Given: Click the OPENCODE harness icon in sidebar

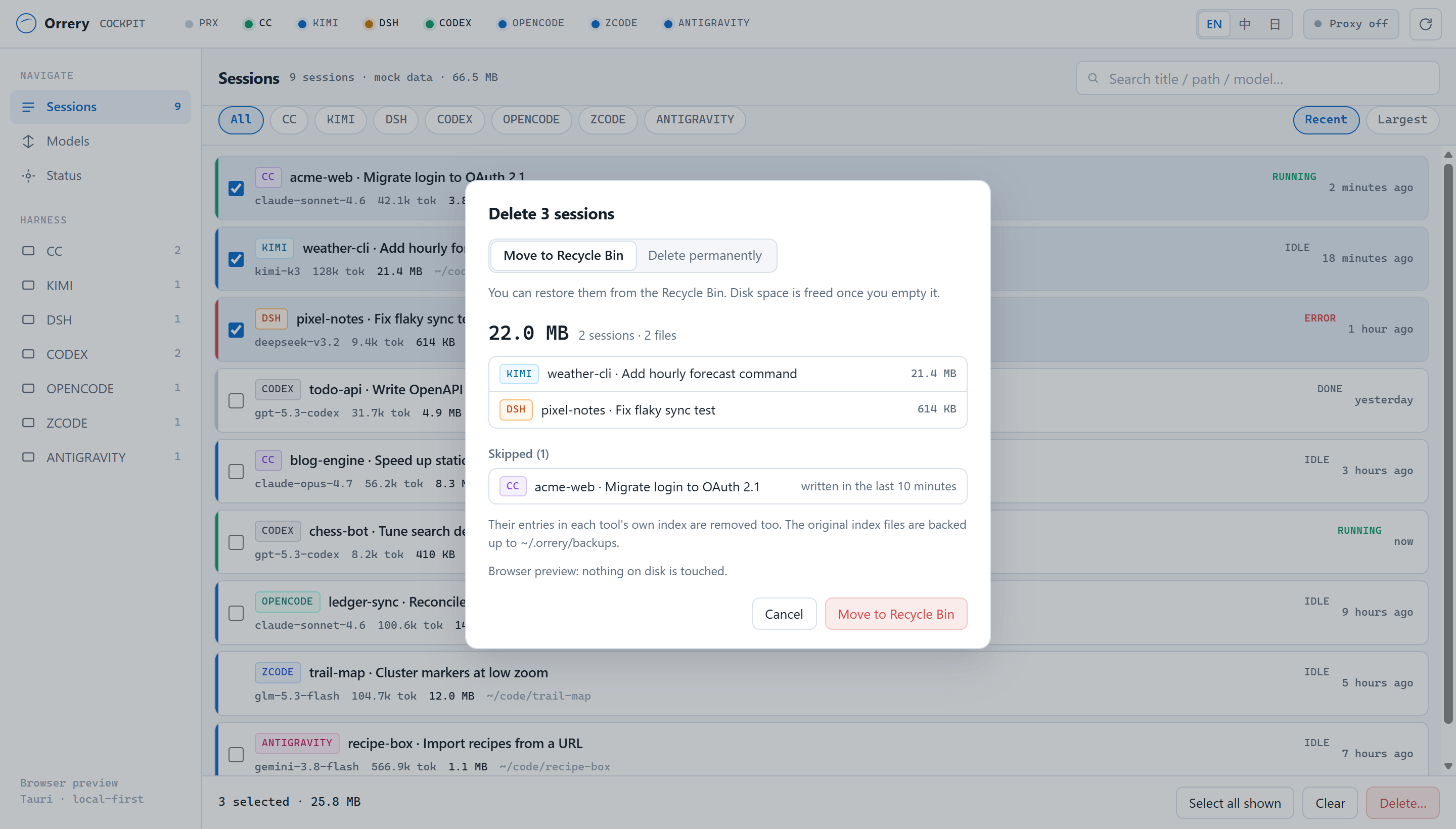Looking at the screenshot, I should 28,388.
